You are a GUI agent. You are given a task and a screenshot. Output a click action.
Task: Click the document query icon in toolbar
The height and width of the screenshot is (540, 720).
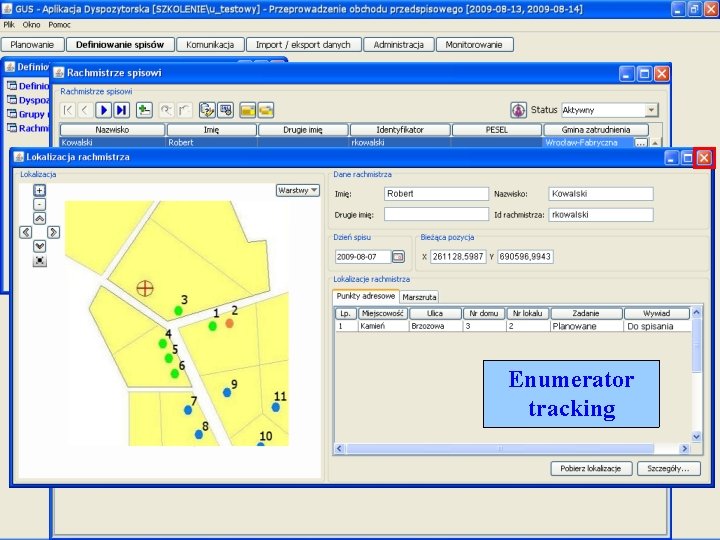[x=207, y=110]
